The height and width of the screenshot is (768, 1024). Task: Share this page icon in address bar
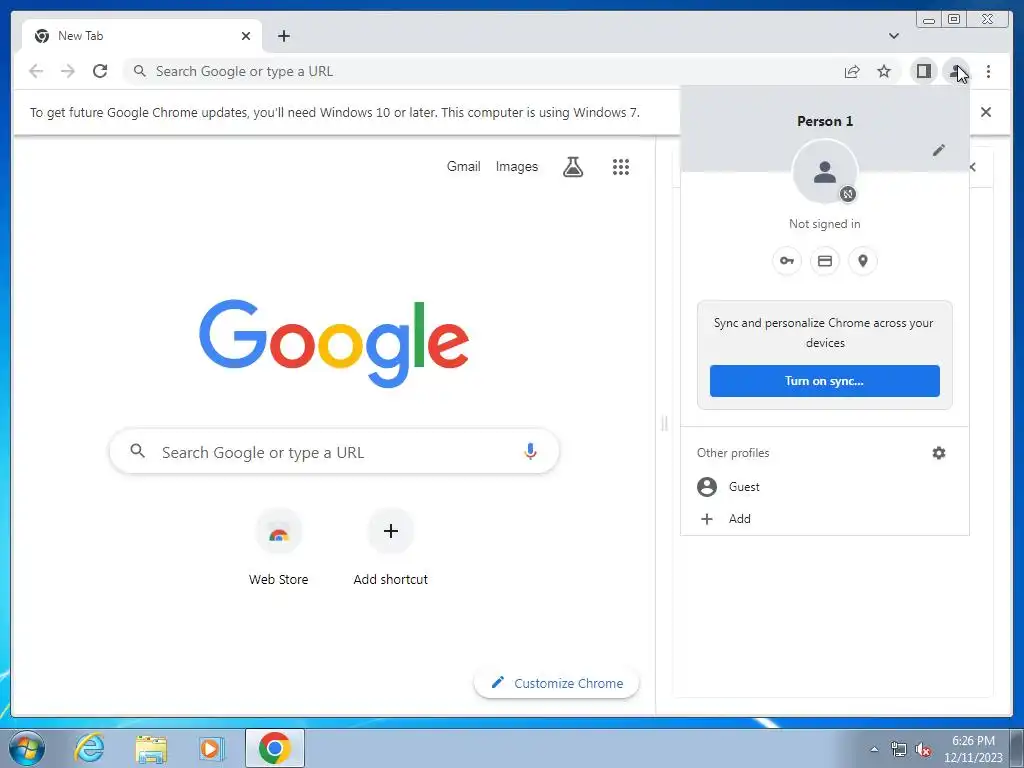[852, 71]
